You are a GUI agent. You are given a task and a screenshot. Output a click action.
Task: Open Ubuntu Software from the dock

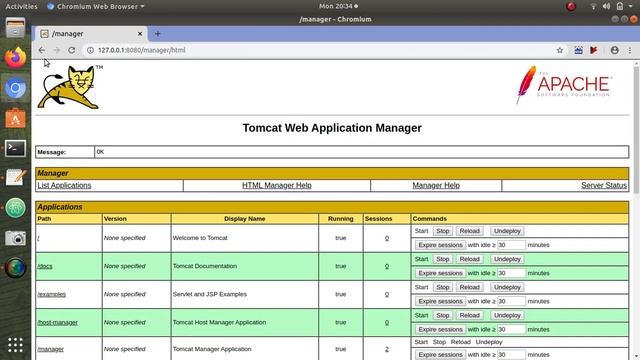(15, 118)
